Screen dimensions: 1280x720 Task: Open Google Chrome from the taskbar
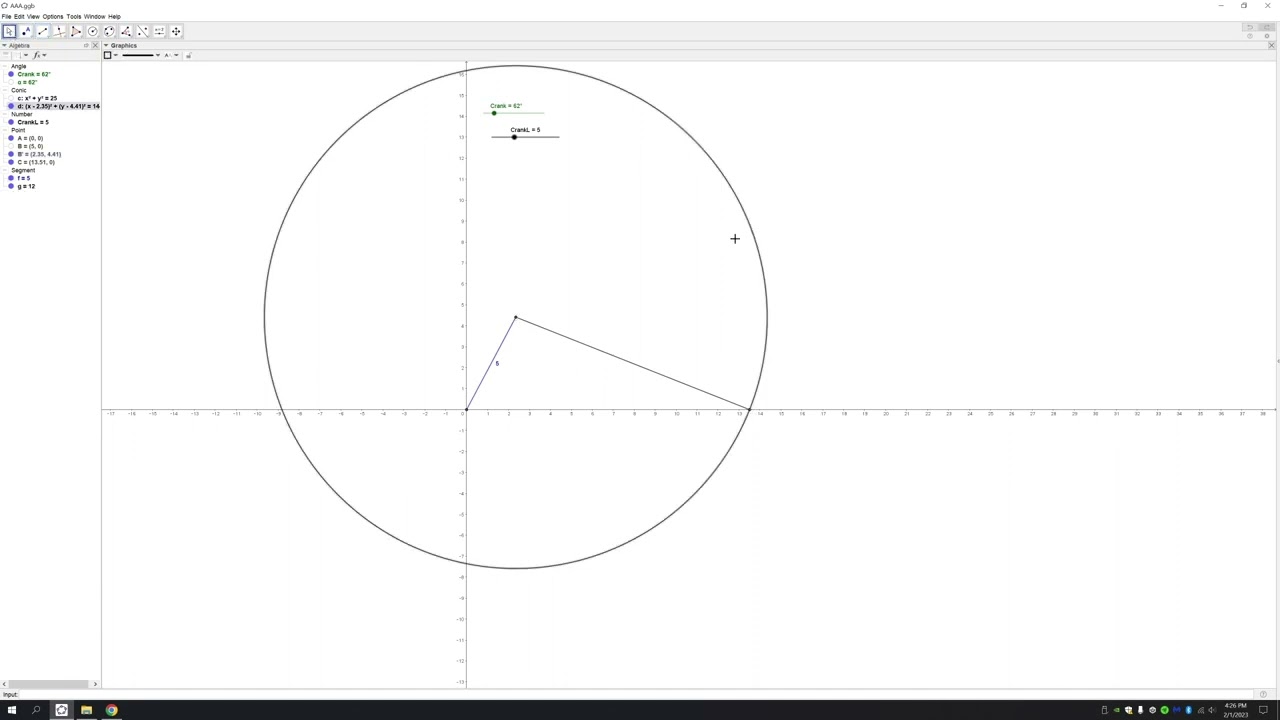[111, 710]
